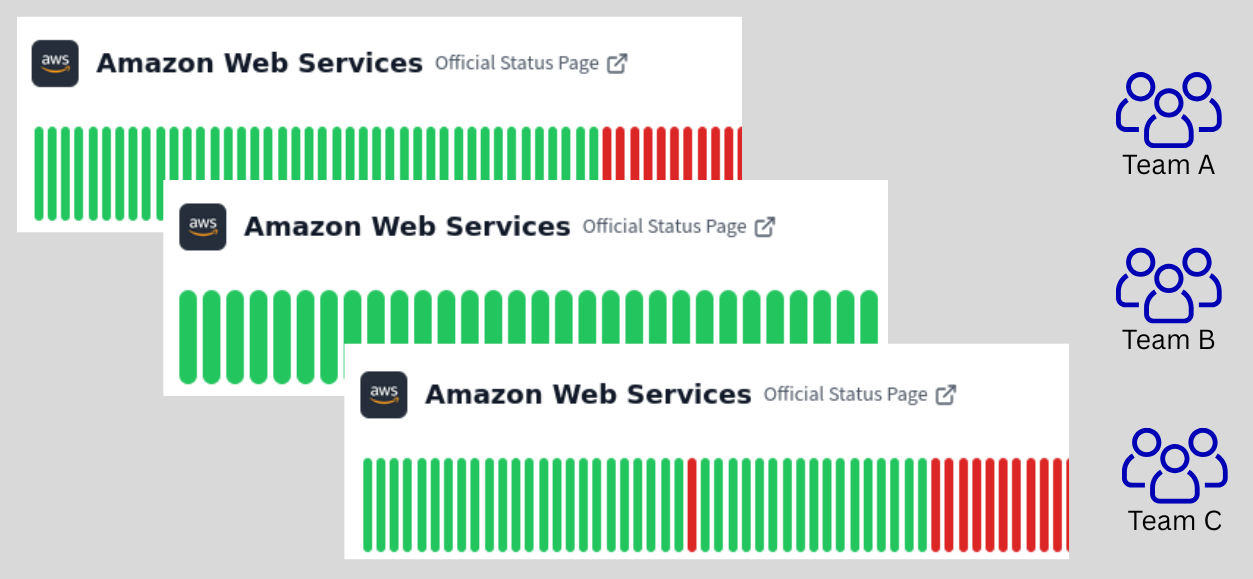Click the Amazon Web Services title in the middle card
Screen dimensions: 1253x579
pos(407,226)
